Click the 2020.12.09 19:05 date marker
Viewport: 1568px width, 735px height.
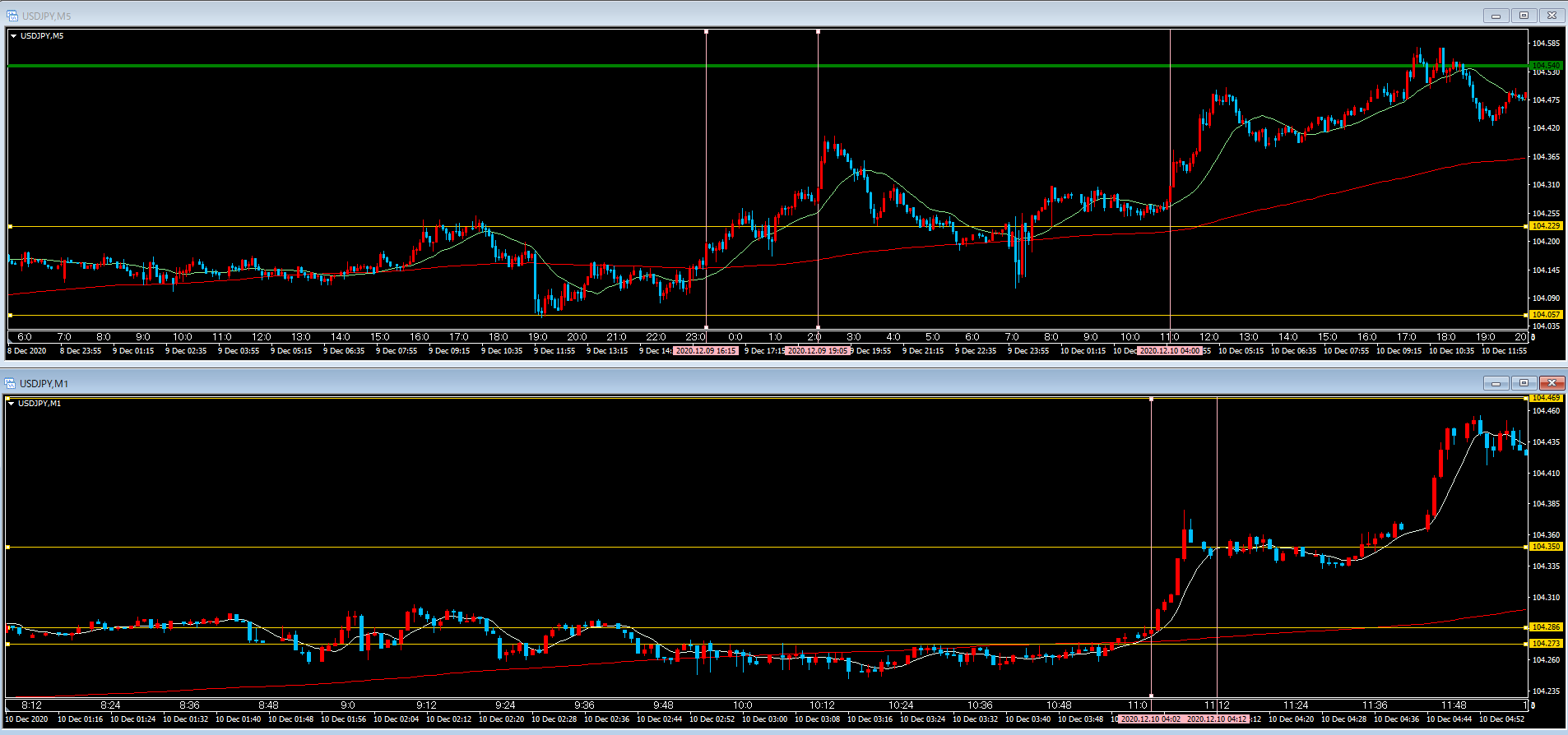[817, 351]
